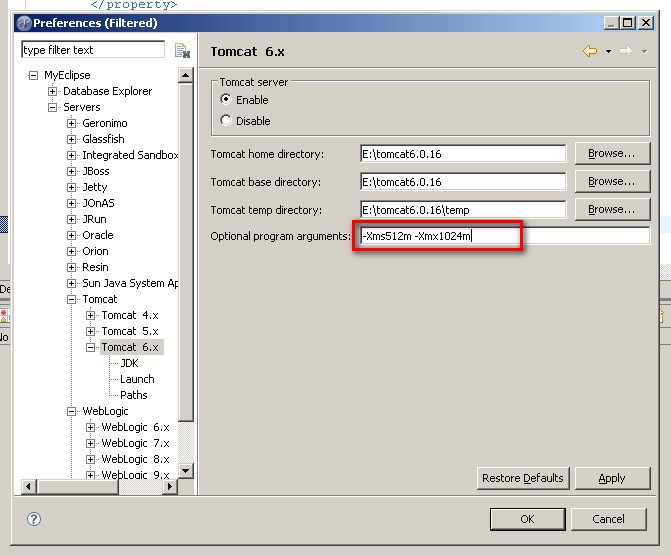Click into Optional program arguments field
671x556 pixels.
coord(505,236)
